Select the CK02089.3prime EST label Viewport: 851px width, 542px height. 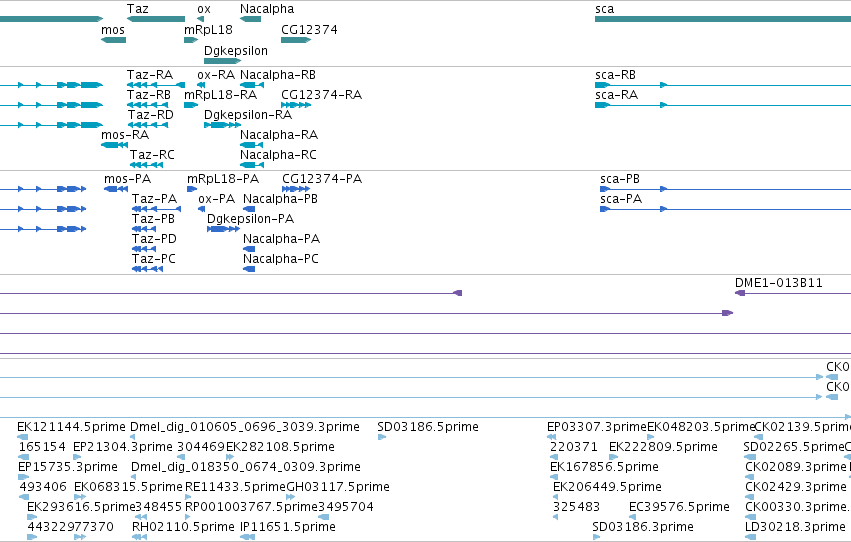tap(796, 467)
